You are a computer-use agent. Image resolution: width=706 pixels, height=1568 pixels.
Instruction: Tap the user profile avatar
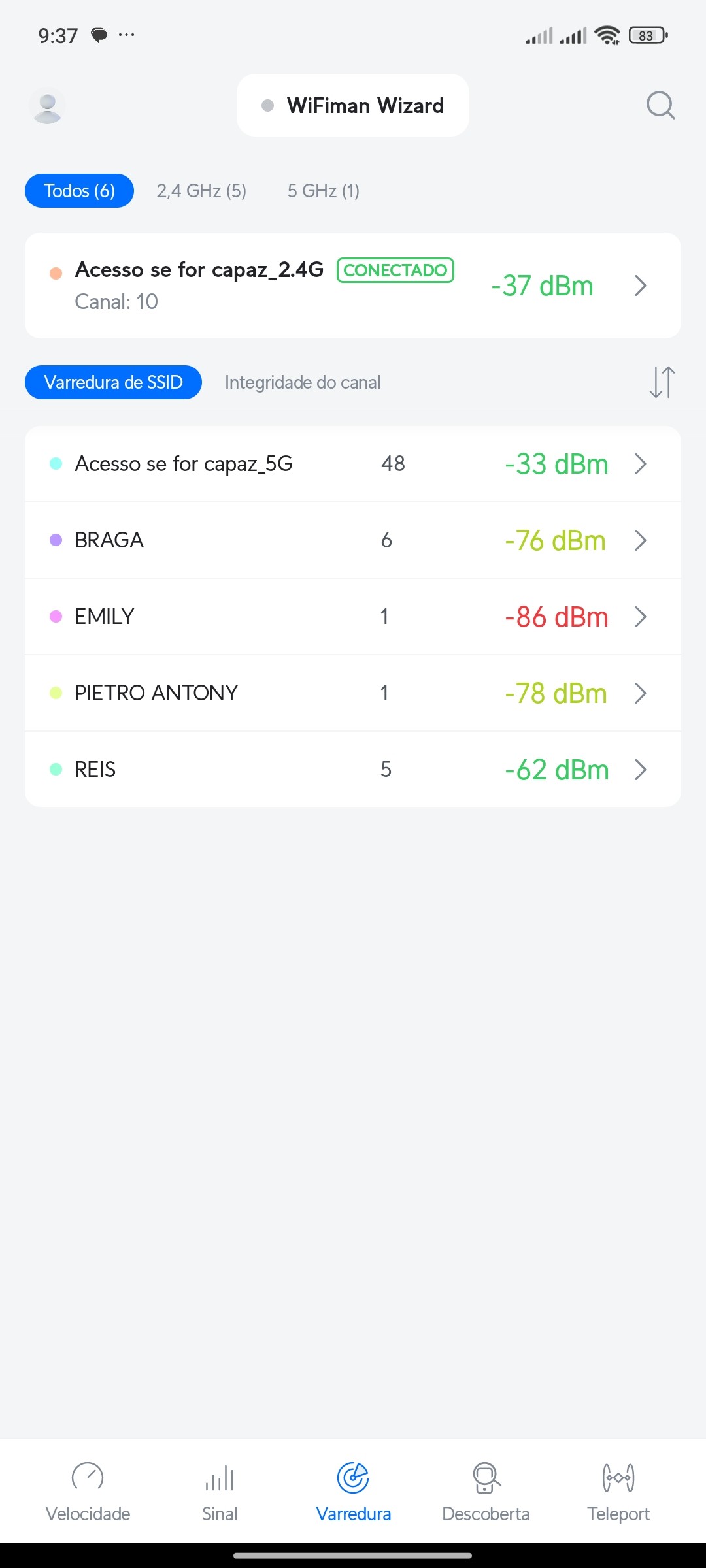47,105
